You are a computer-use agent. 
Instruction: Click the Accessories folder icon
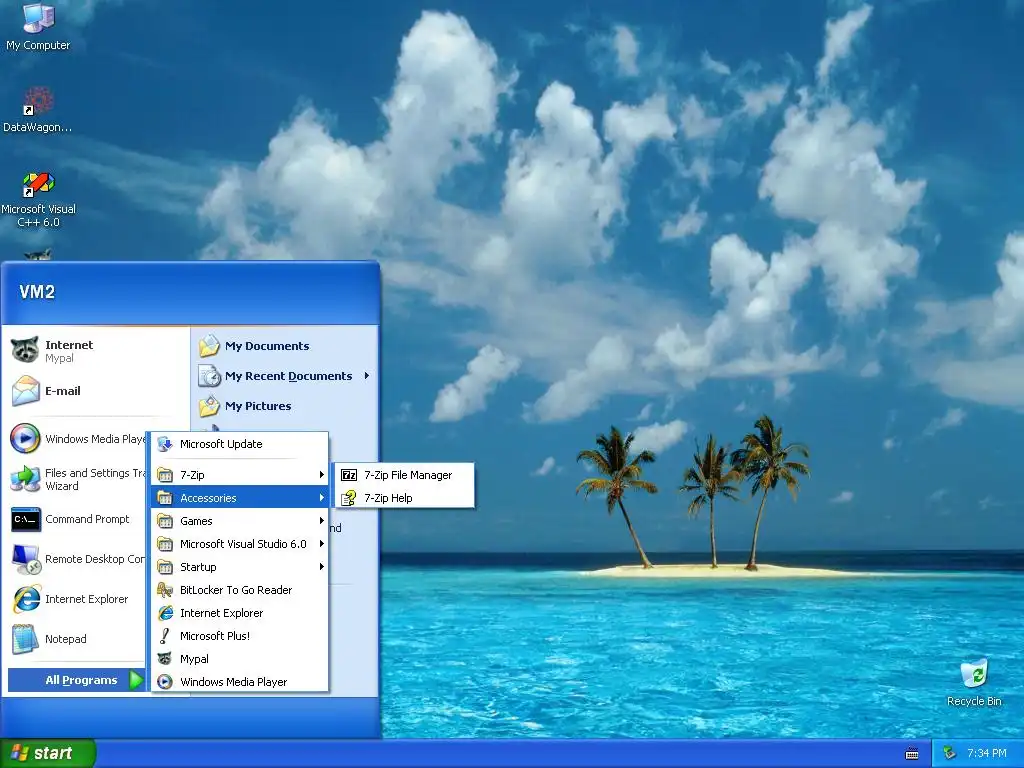[x=165, y=498]
